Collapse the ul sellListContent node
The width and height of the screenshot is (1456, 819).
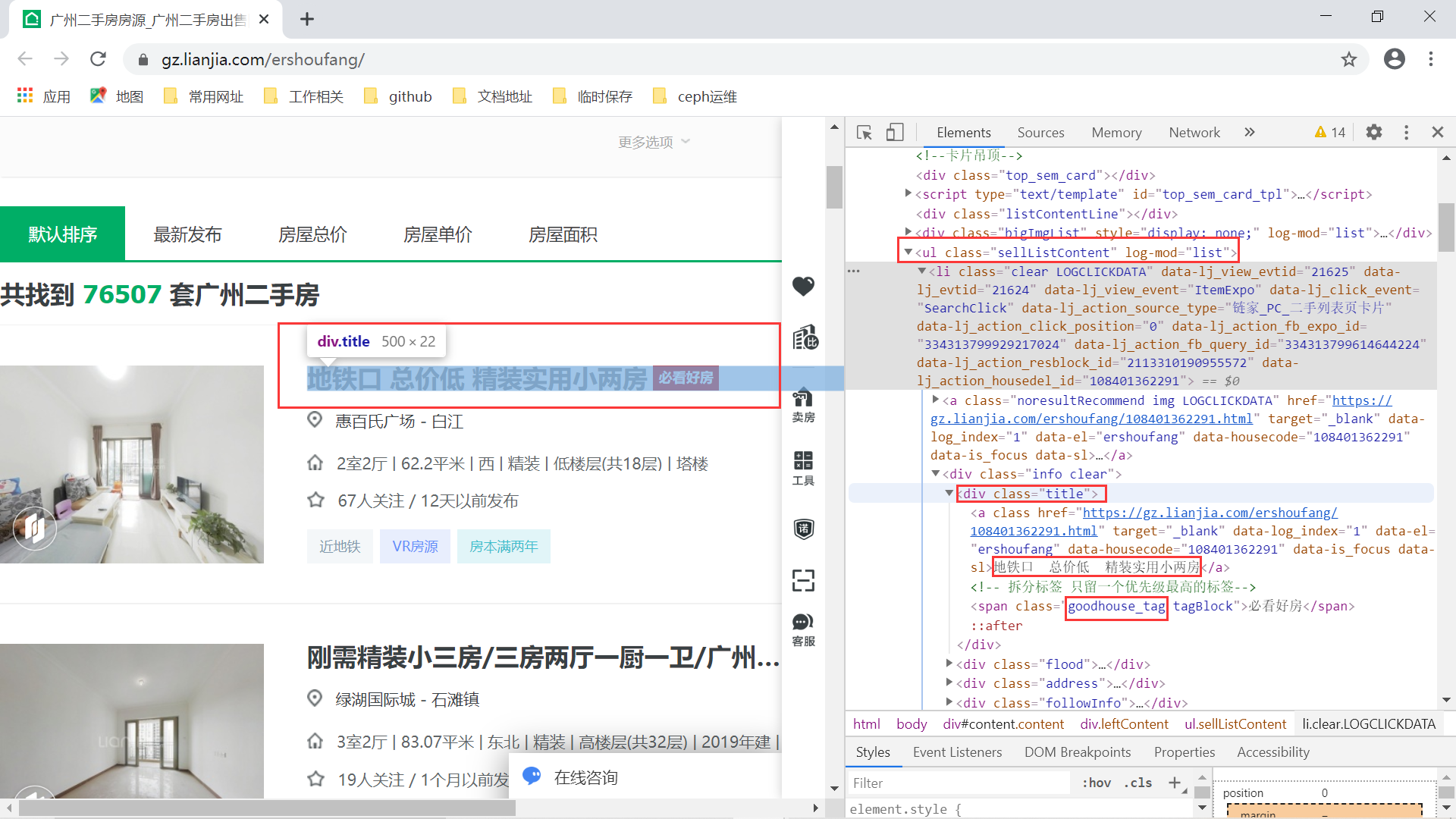click(908, 252)
